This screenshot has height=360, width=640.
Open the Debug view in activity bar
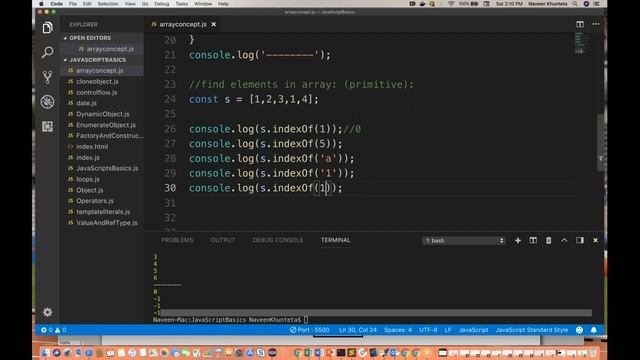[47, 102]
